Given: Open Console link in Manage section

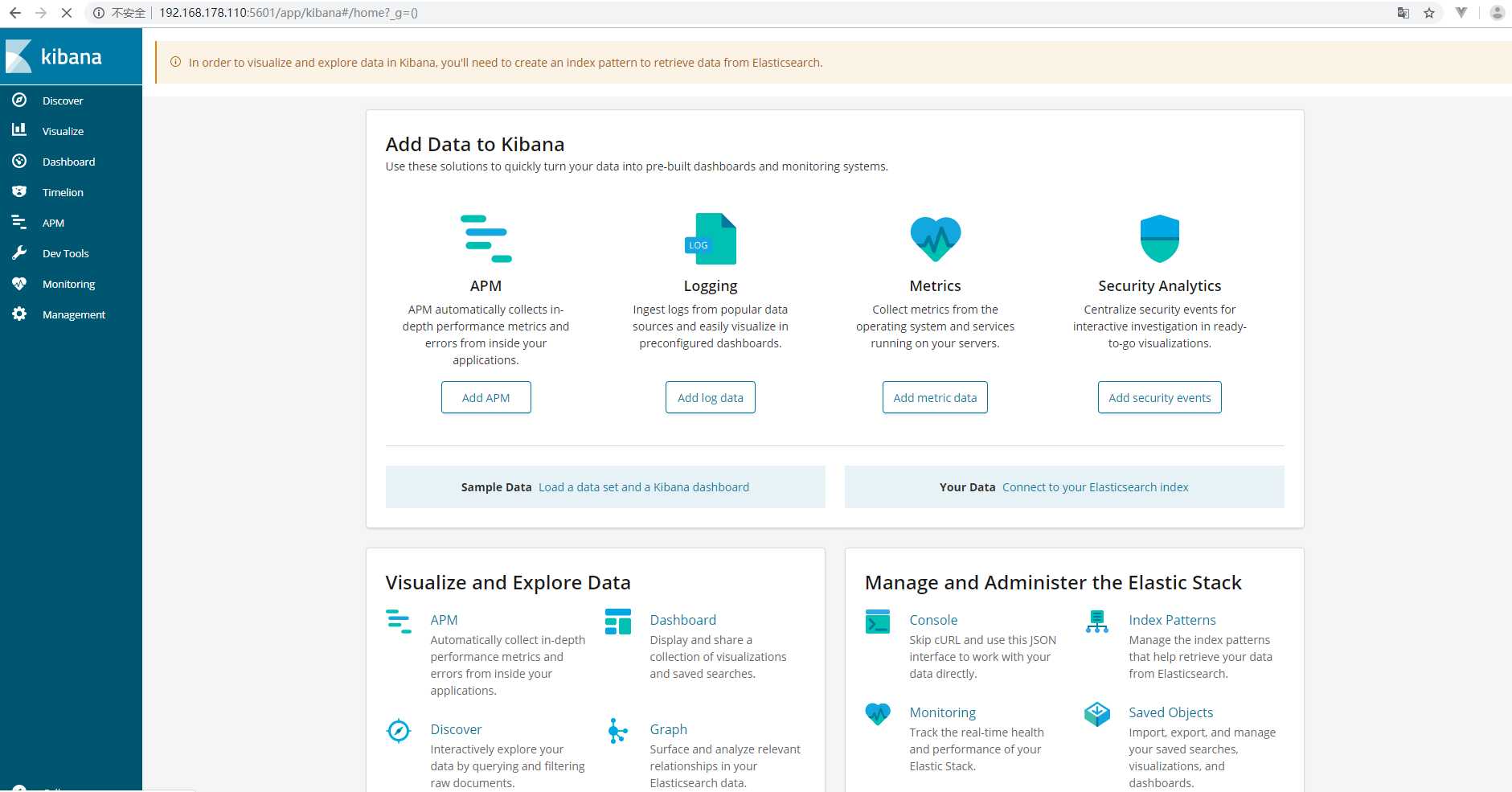Looking at the screenshot, I should tap(933, 620).
